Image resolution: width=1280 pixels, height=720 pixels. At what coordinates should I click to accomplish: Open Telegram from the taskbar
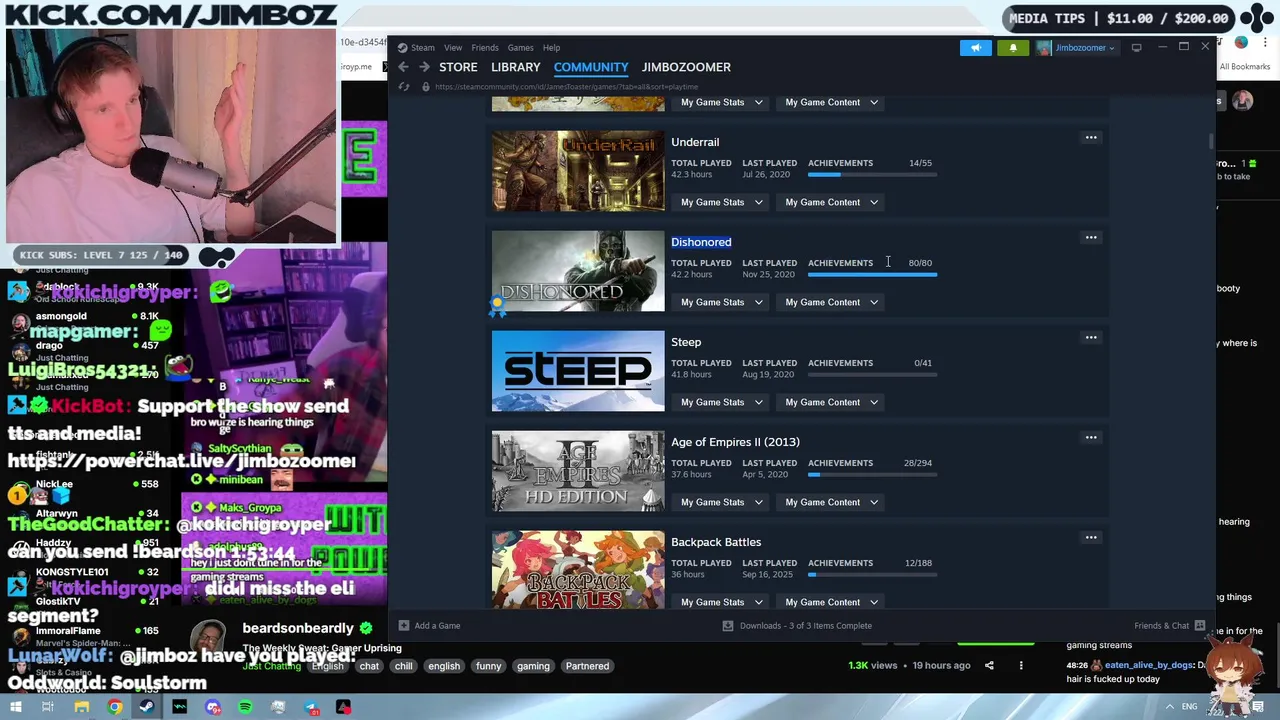click(311, 707)
